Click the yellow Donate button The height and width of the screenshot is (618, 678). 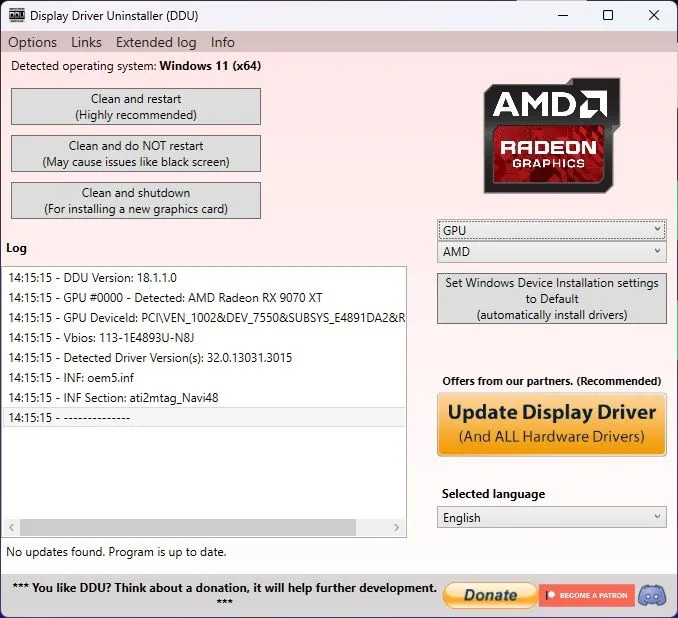coord(489,595)
